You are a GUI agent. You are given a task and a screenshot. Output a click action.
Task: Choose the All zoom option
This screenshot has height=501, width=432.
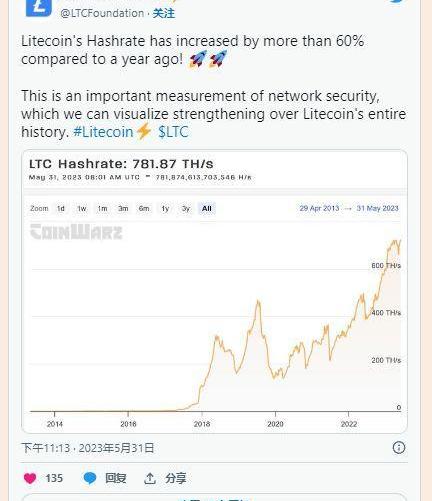[207, 209]
